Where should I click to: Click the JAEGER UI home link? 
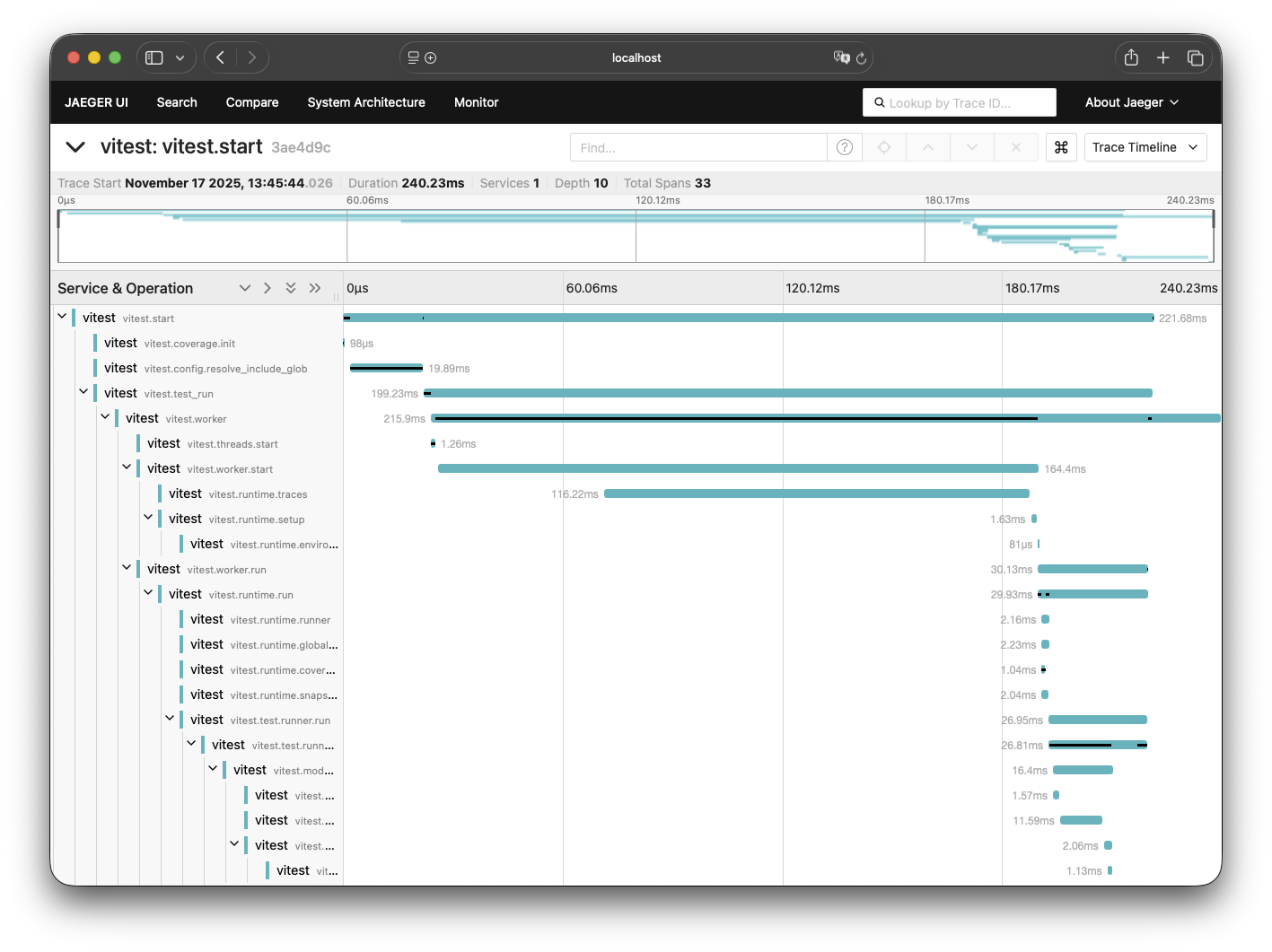coord(96,102)
